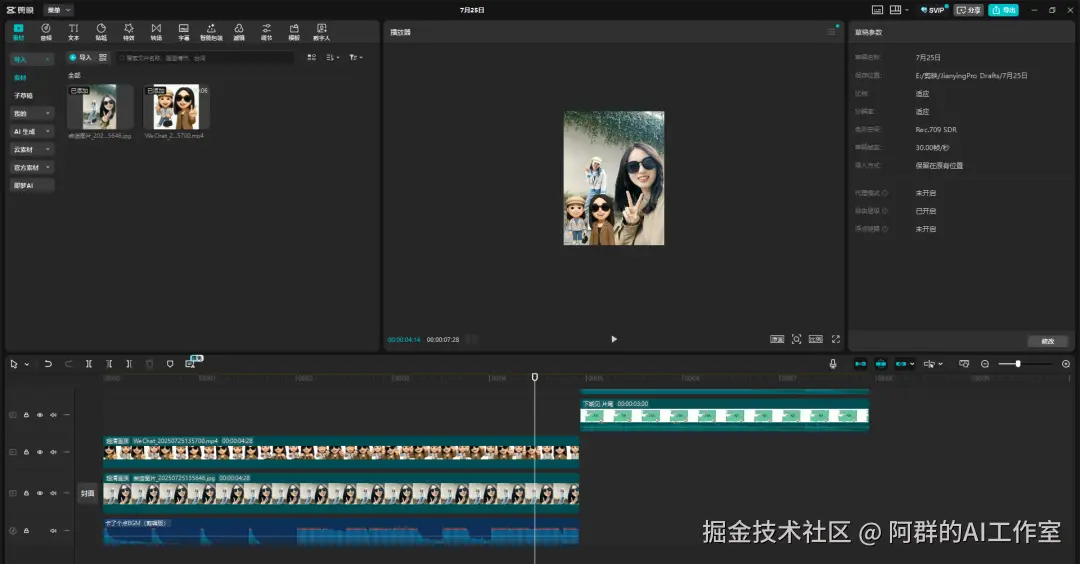Expand the 云素材 sidebar section
This screenshot has height=564, width=1080.
tap(32, 149)
